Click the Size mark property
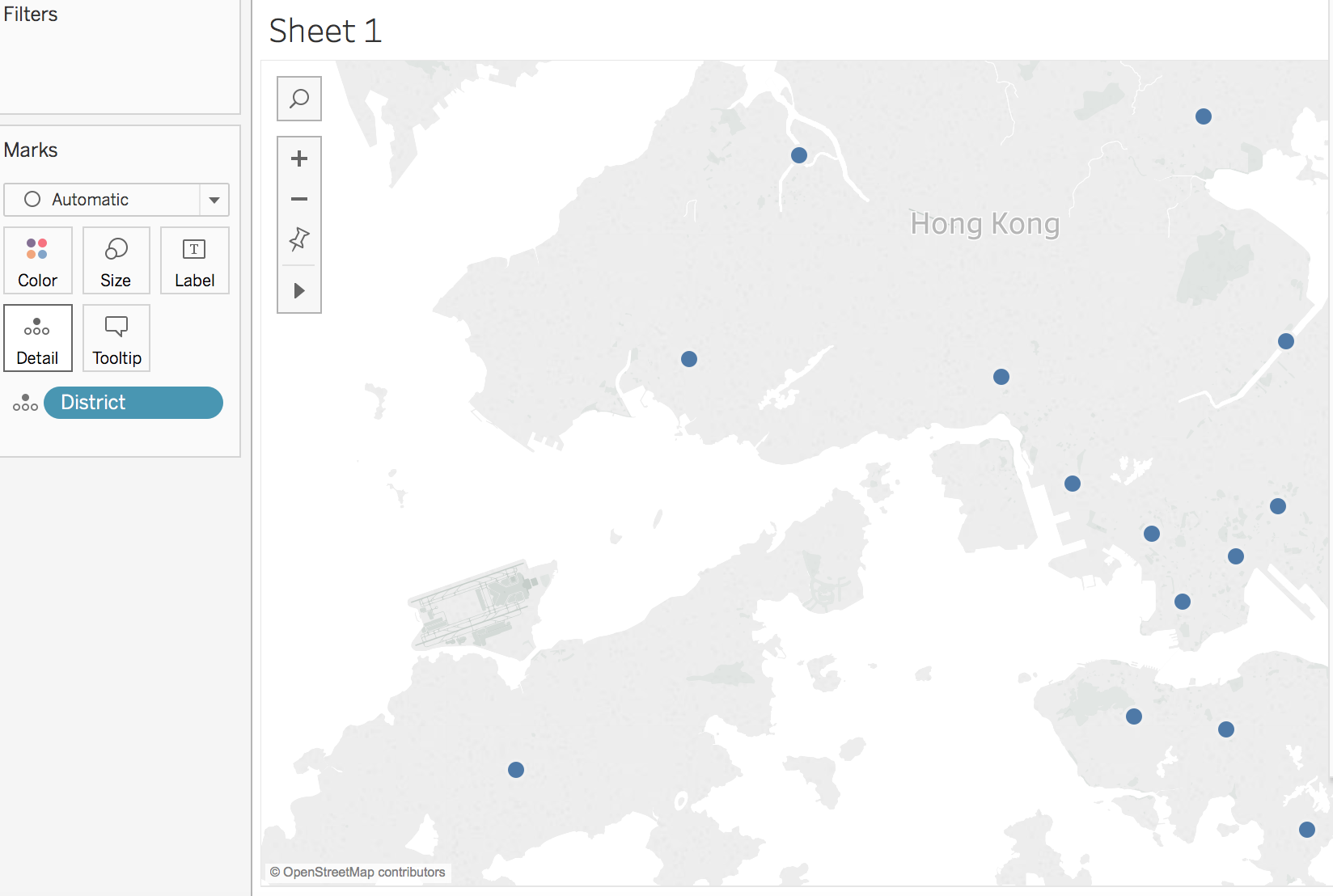The image size is (1333, 896). point(116,260)
